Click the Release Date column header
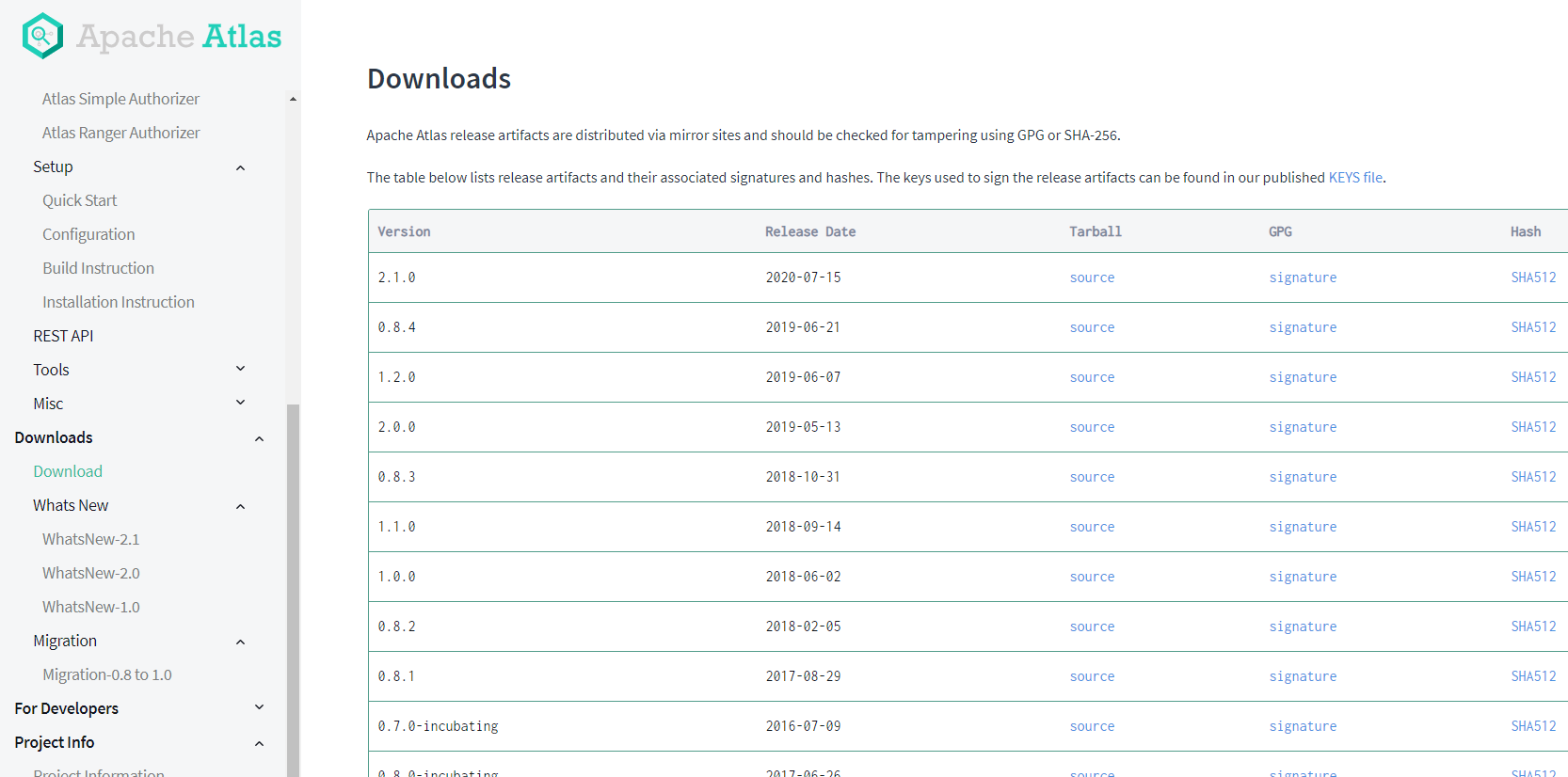 (810, 231)
